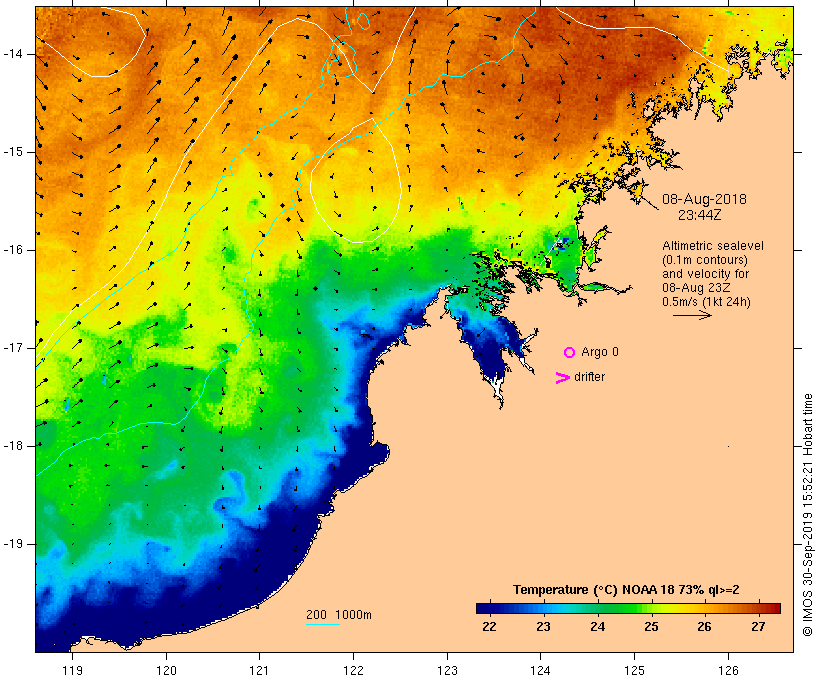Image resolution: width=820 pixels, height=680 pixels.
Task: Click latitude label -17
Action: pyautogui.click(x=13, y=348)
